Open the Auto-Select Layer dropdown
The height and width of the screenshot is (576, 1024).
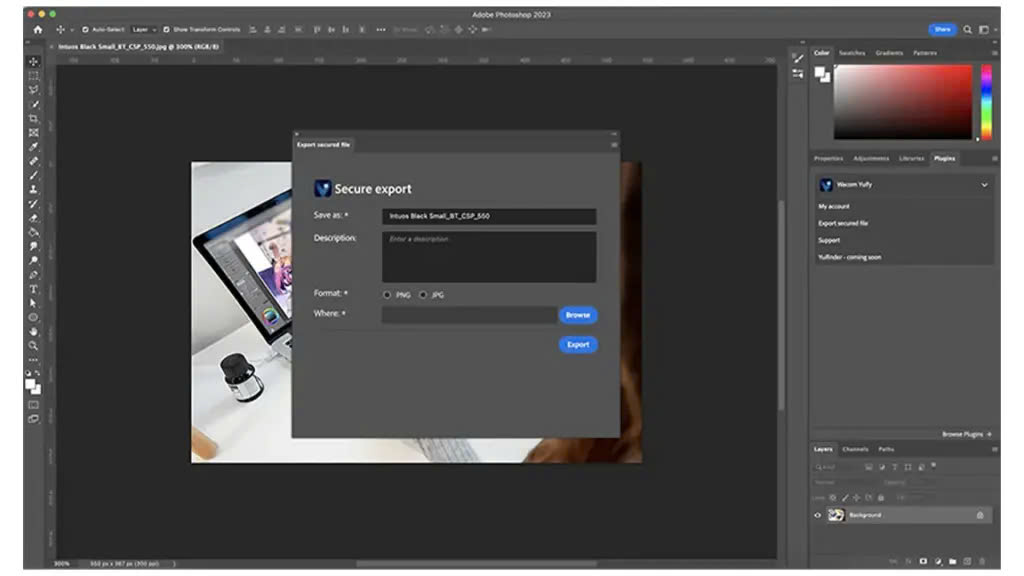144,30
